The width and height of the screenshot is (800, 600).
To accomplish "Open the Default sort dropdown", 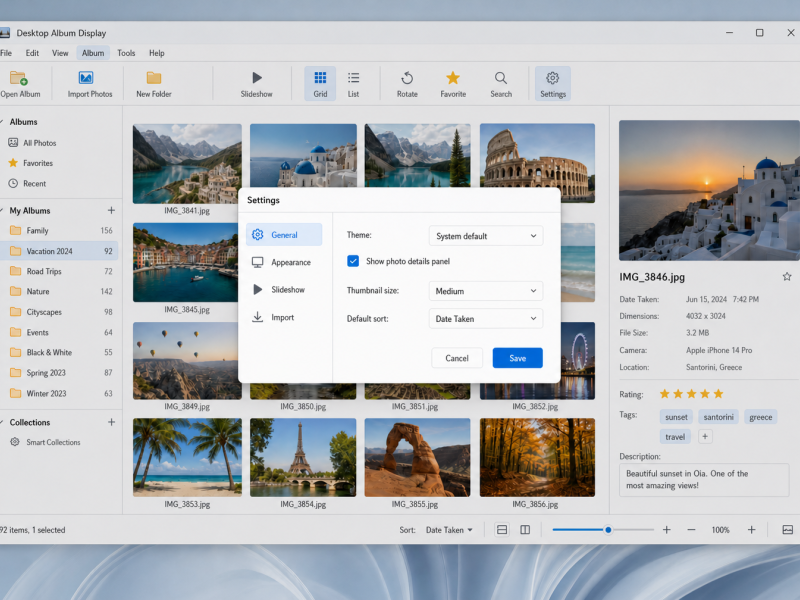I will point(486,318).
